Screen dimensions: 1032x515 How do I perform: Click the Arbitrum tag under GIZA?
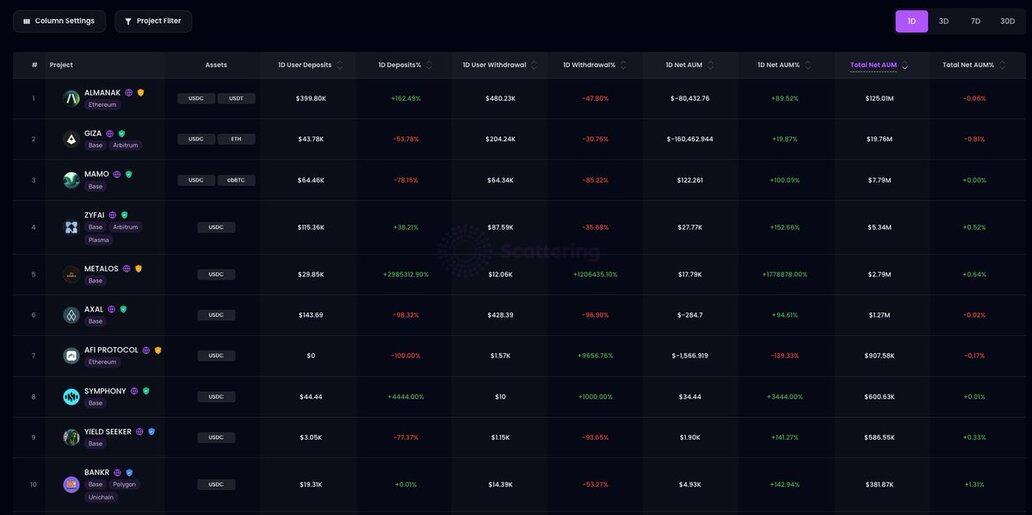pyautogui.click(x=125, y=145)
